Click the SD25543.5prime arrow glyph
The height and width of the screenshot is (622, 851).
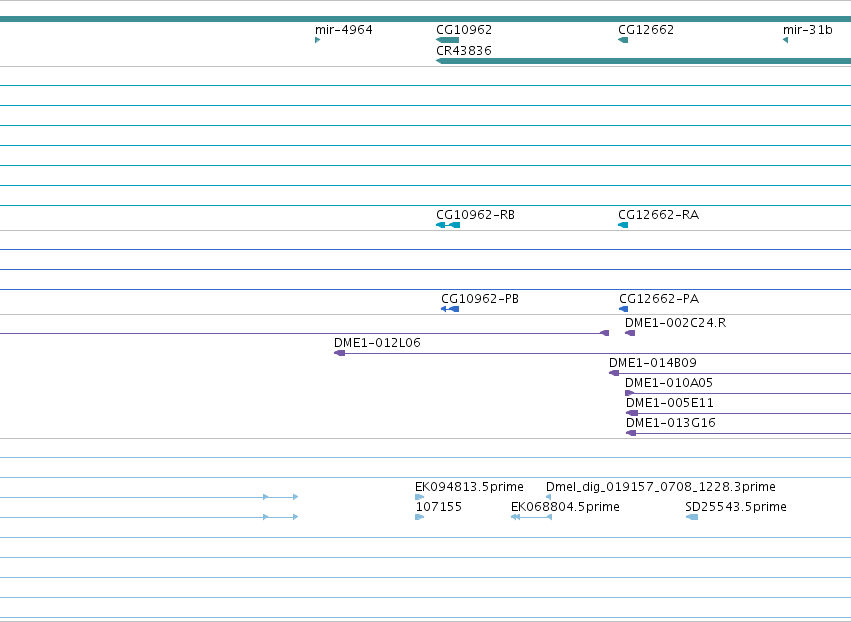(x=692, y=517)
